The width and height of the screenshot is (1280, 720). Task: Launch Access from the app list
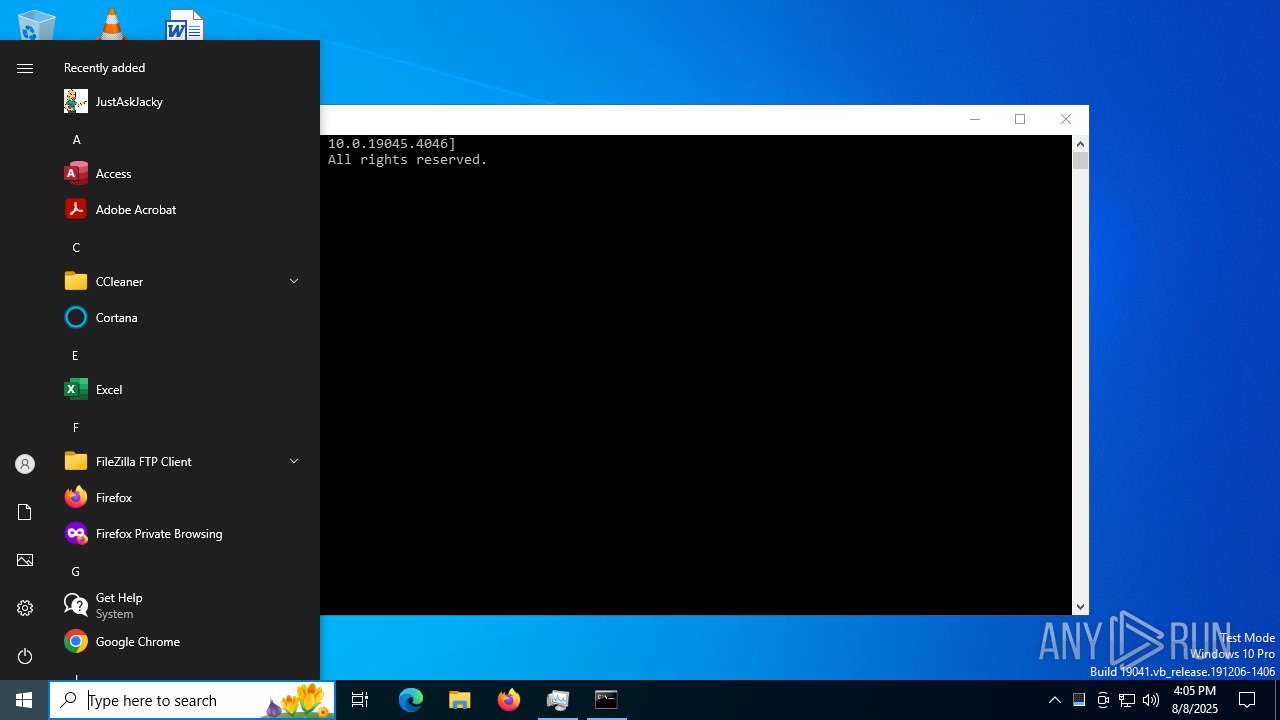click(184, 173)
